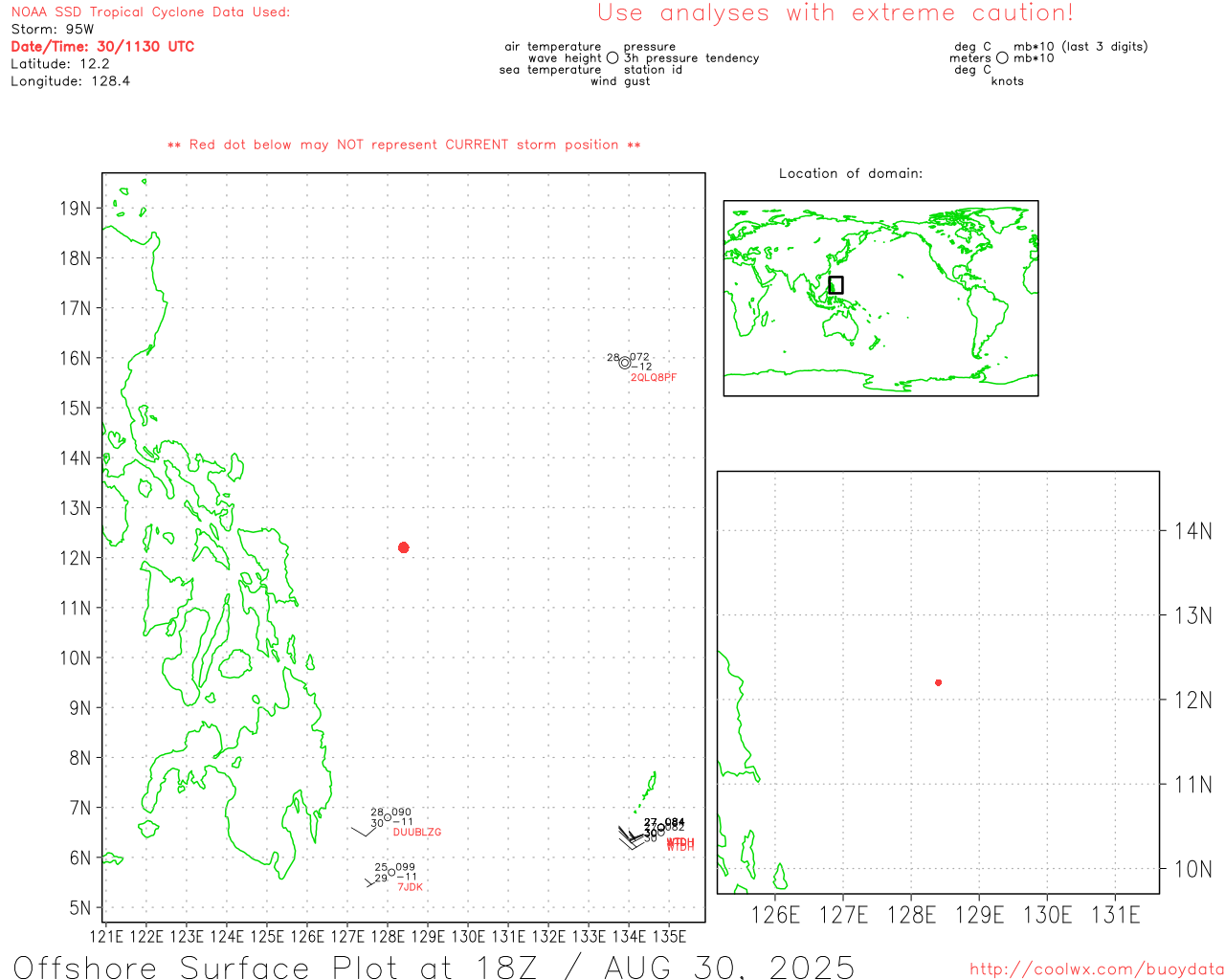Click the 2QLQ8PF station circle marker
This screenshot has width=1225, height=980.
click(x=625, y=363)
